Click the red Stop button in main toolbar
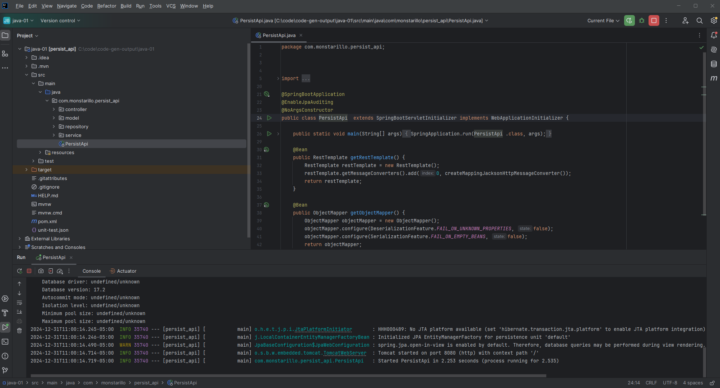This screenshot has height=388, width=720. [654, 21]
